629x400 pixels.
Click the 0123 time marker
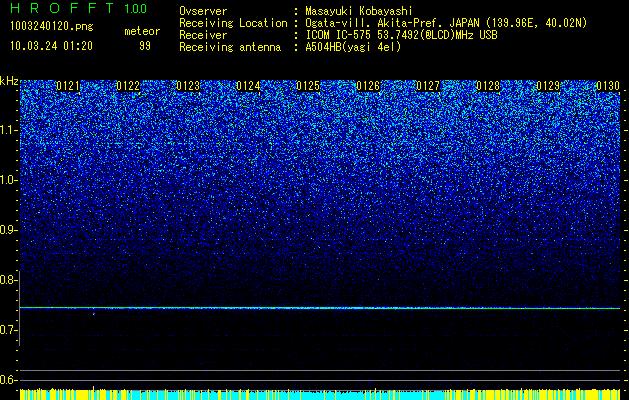(x=188, y=86)
